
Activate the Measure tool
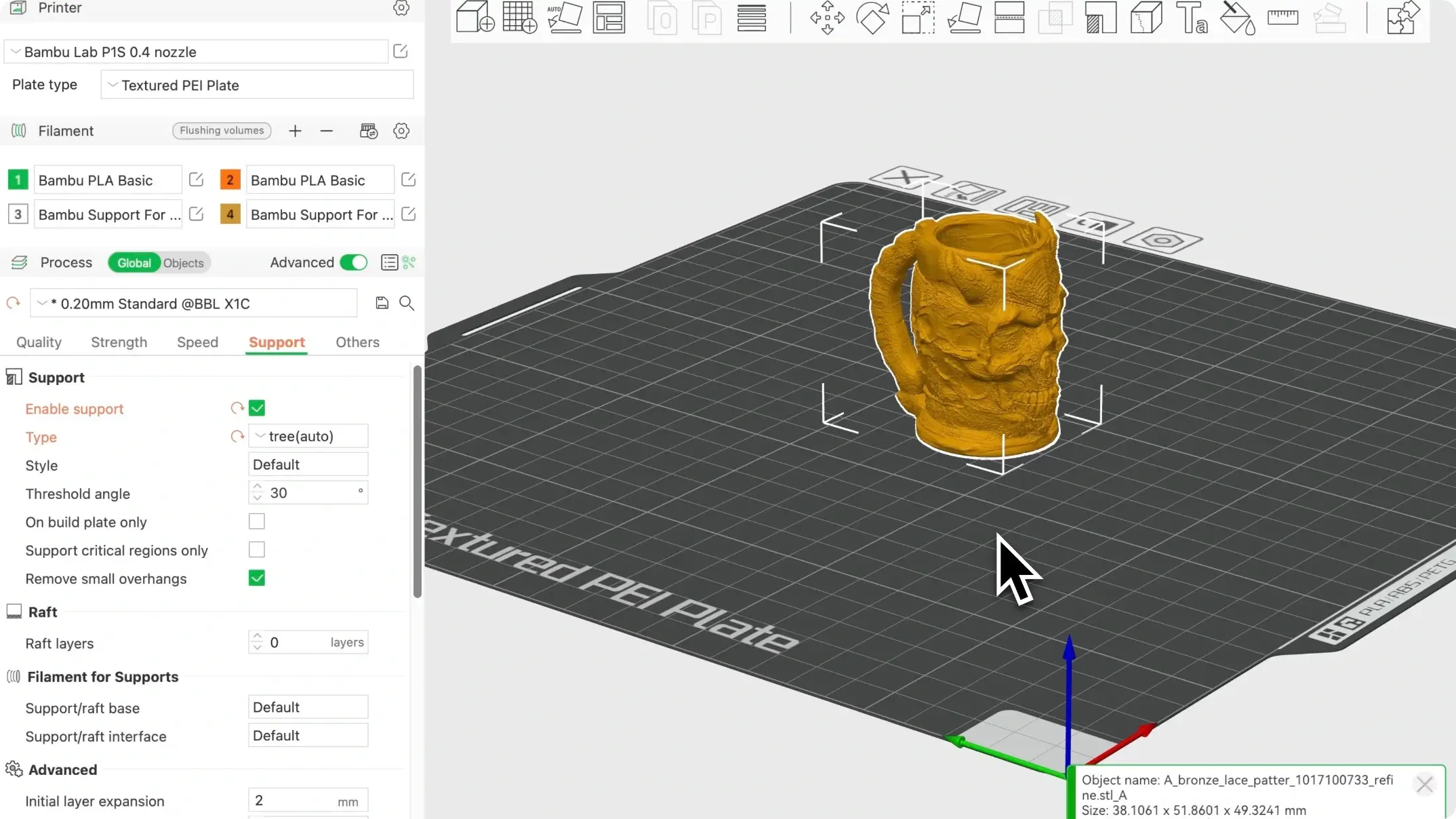(x=1282, y=18)
